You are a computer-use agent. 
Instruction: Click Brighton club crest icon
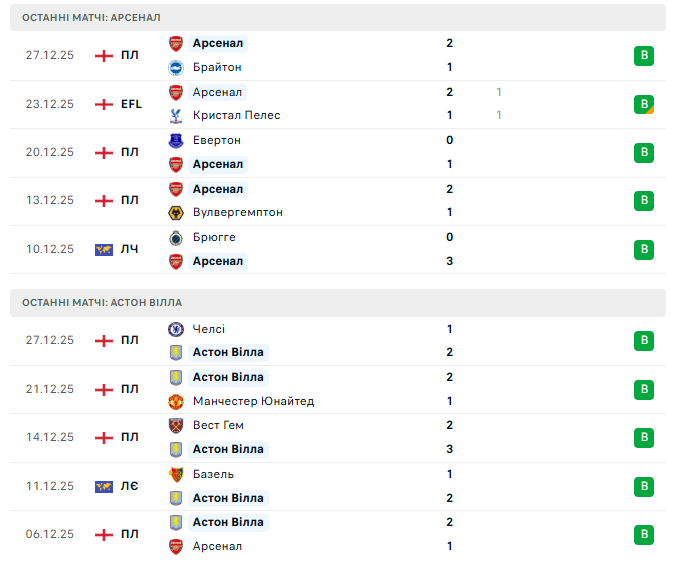(176, 67)
